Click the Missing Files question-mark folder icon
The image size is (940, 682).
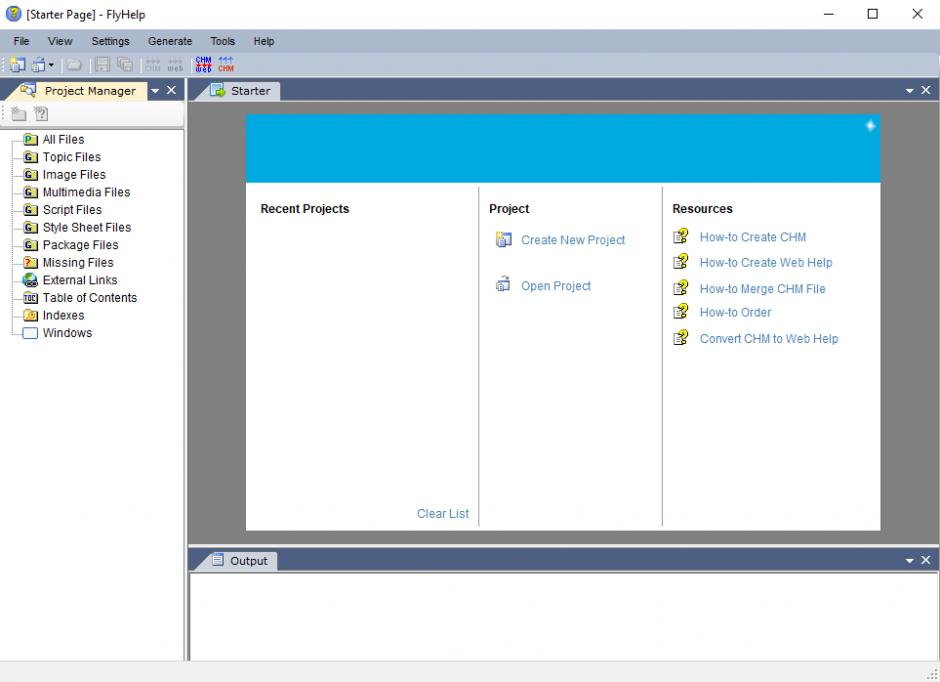tap(30, 262)
